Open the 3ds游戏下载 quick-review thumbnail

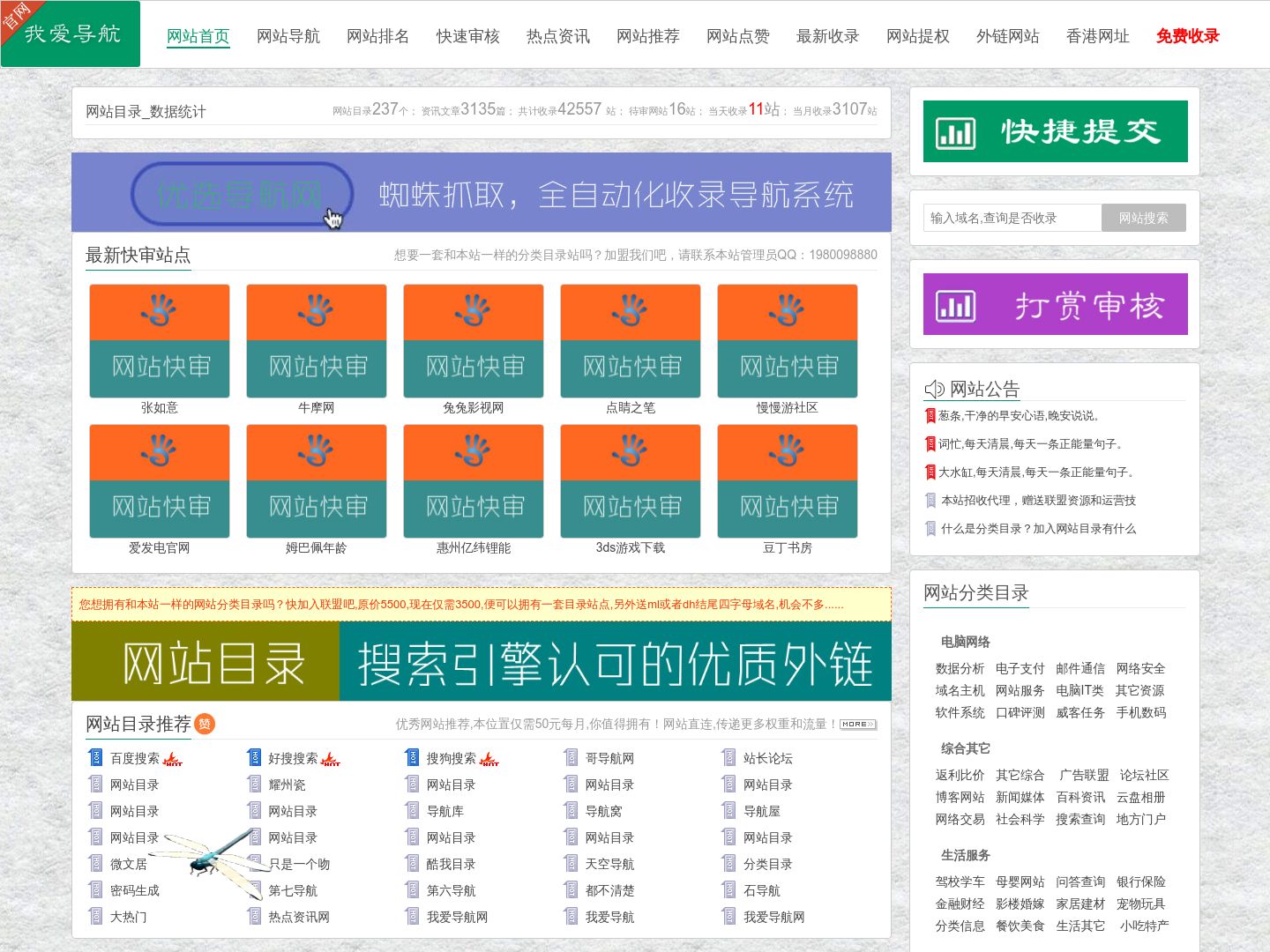pos(631,481)
